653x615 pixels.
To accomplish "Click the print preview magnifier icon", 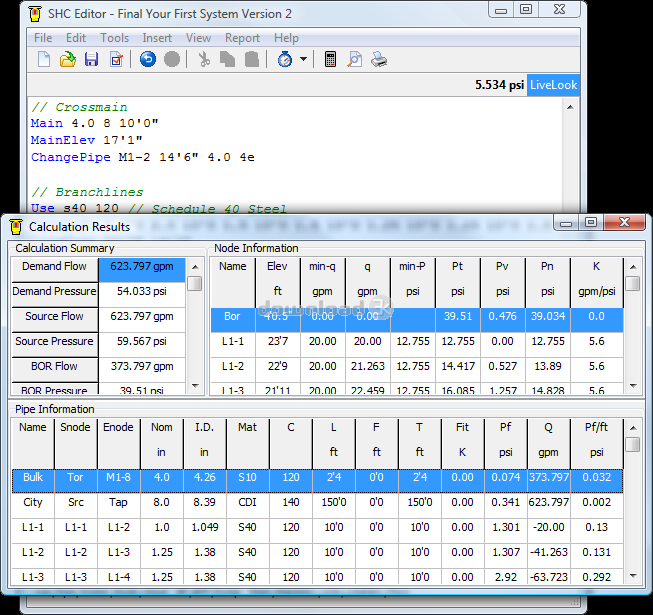I will tap(354, 60).
